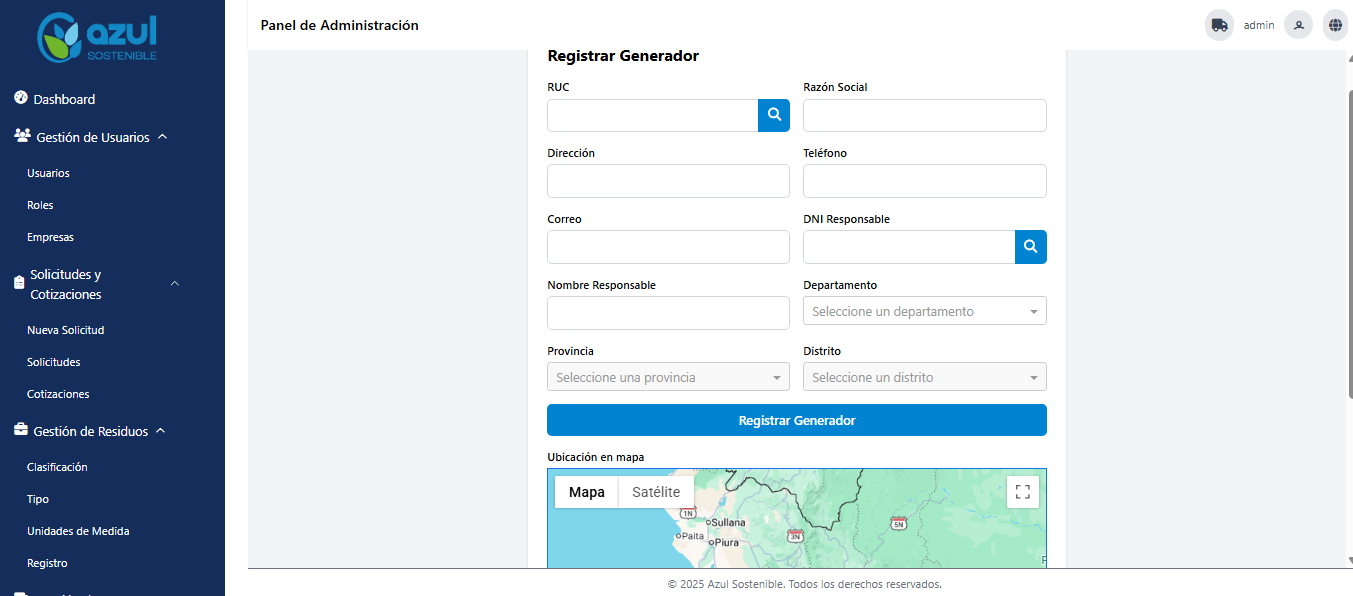
Task: Open Registro under Gestión de Residuos
Action: coord(47,563)
